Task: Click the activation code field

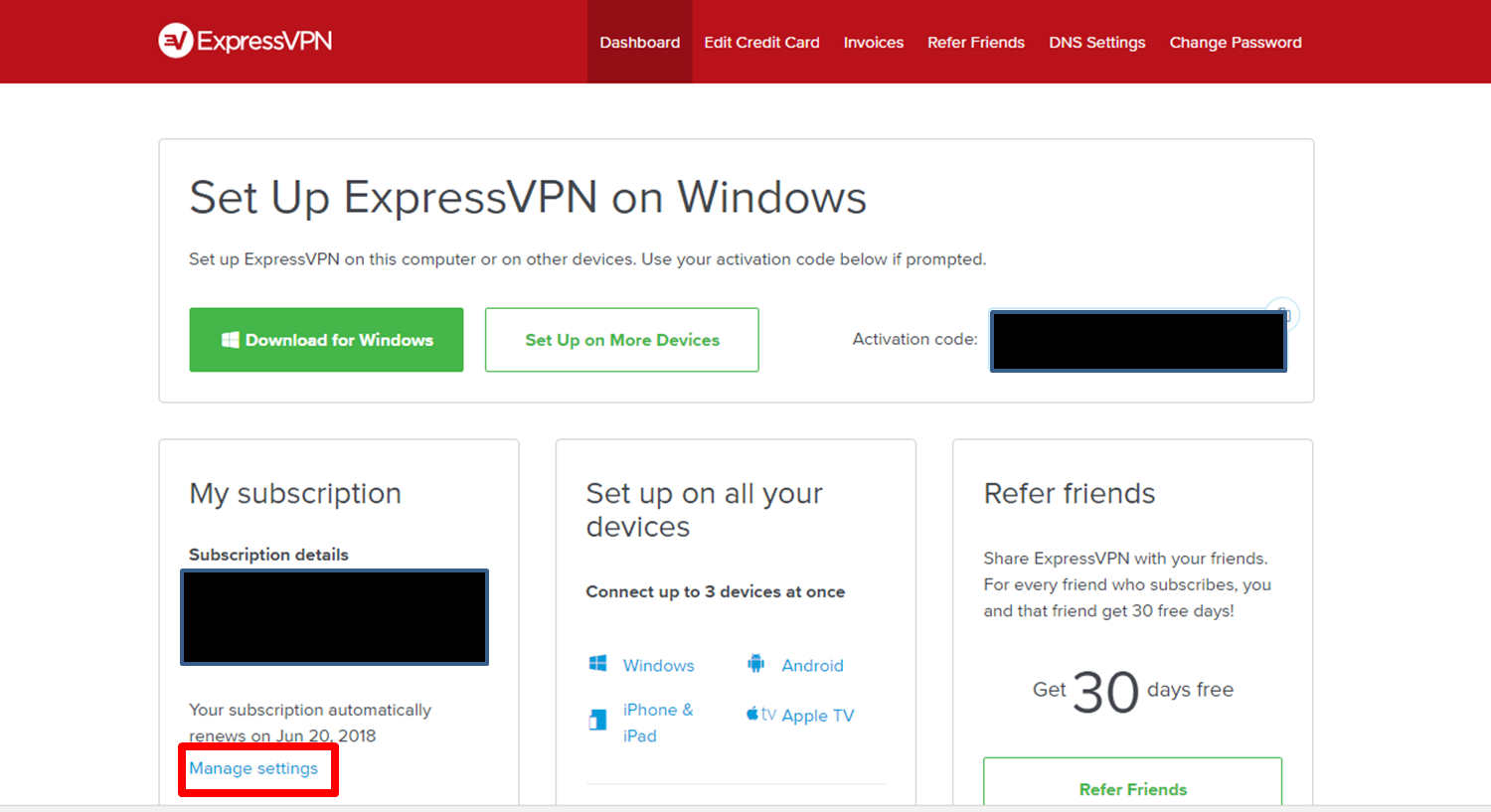Action: click(1138, 341)
